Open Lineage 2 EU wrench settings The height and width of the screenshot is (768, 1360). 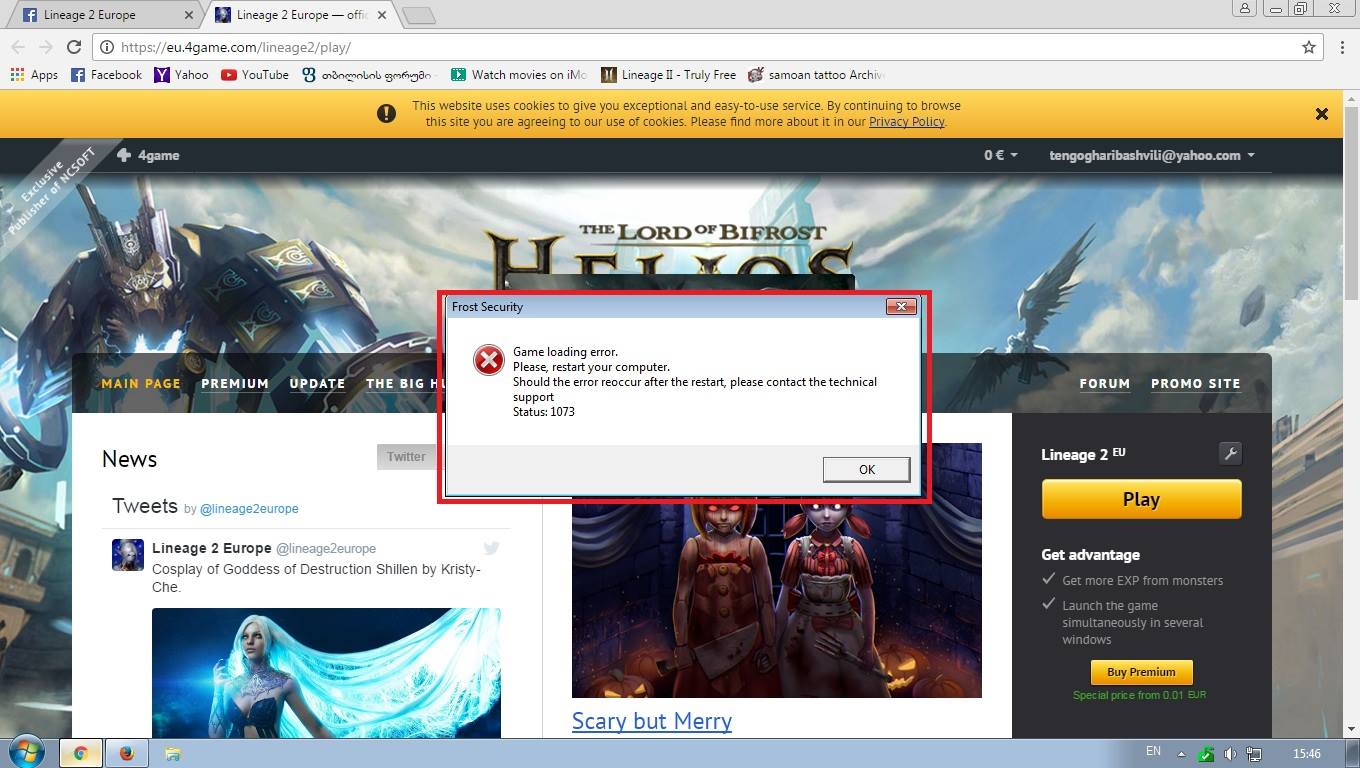tap(1230, 454)
